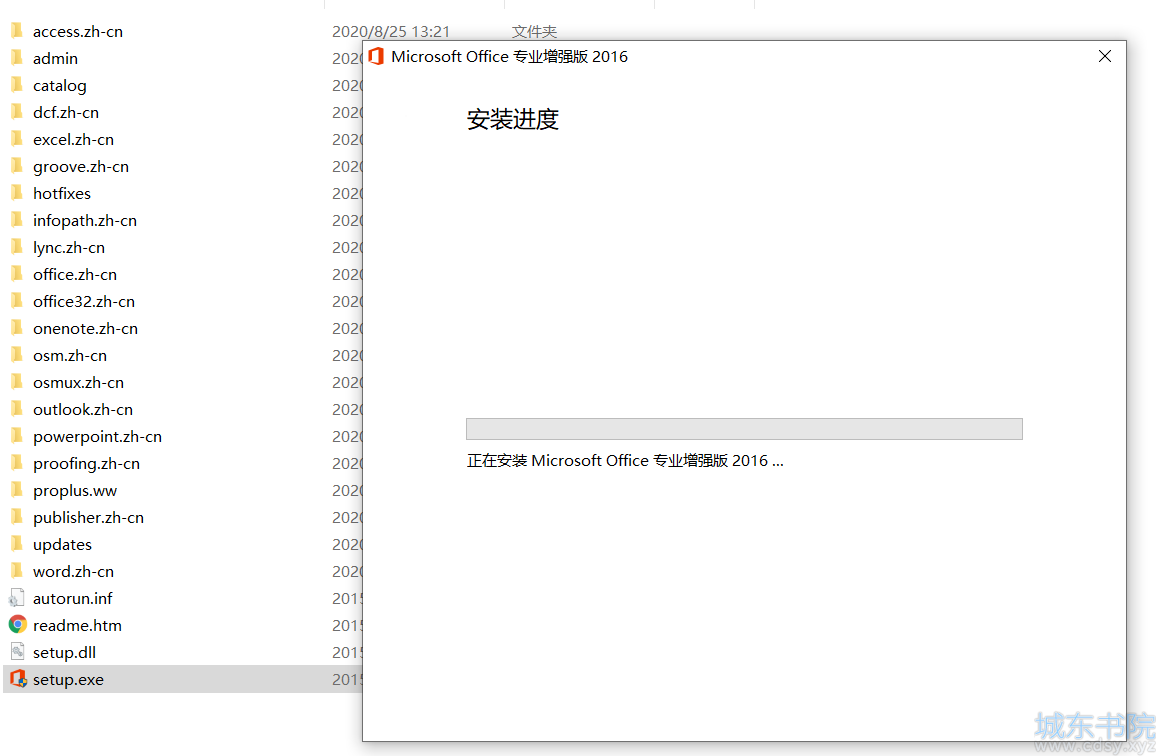Screen dimensions: 1156x756
Task: Click the admin folder name
Action: click(x=55, y=58)
